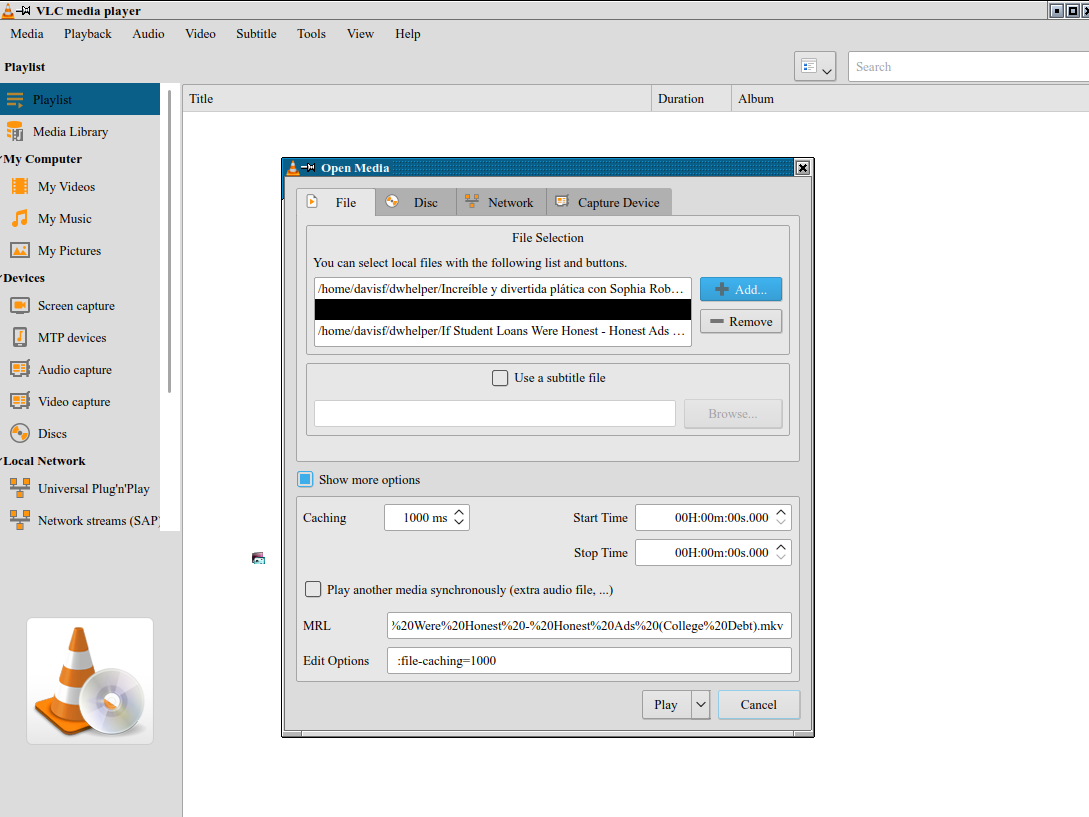Open the playlist view mode dropdown

click(815, 67)
